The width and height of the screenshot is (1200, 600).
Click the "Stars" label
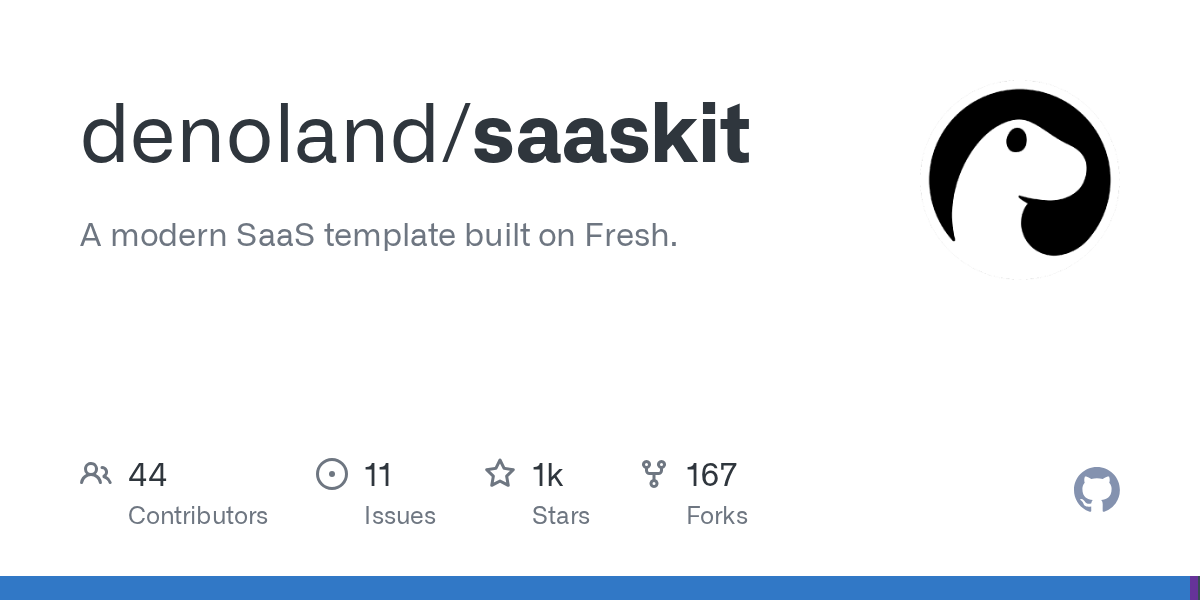(x=561, y=516)
